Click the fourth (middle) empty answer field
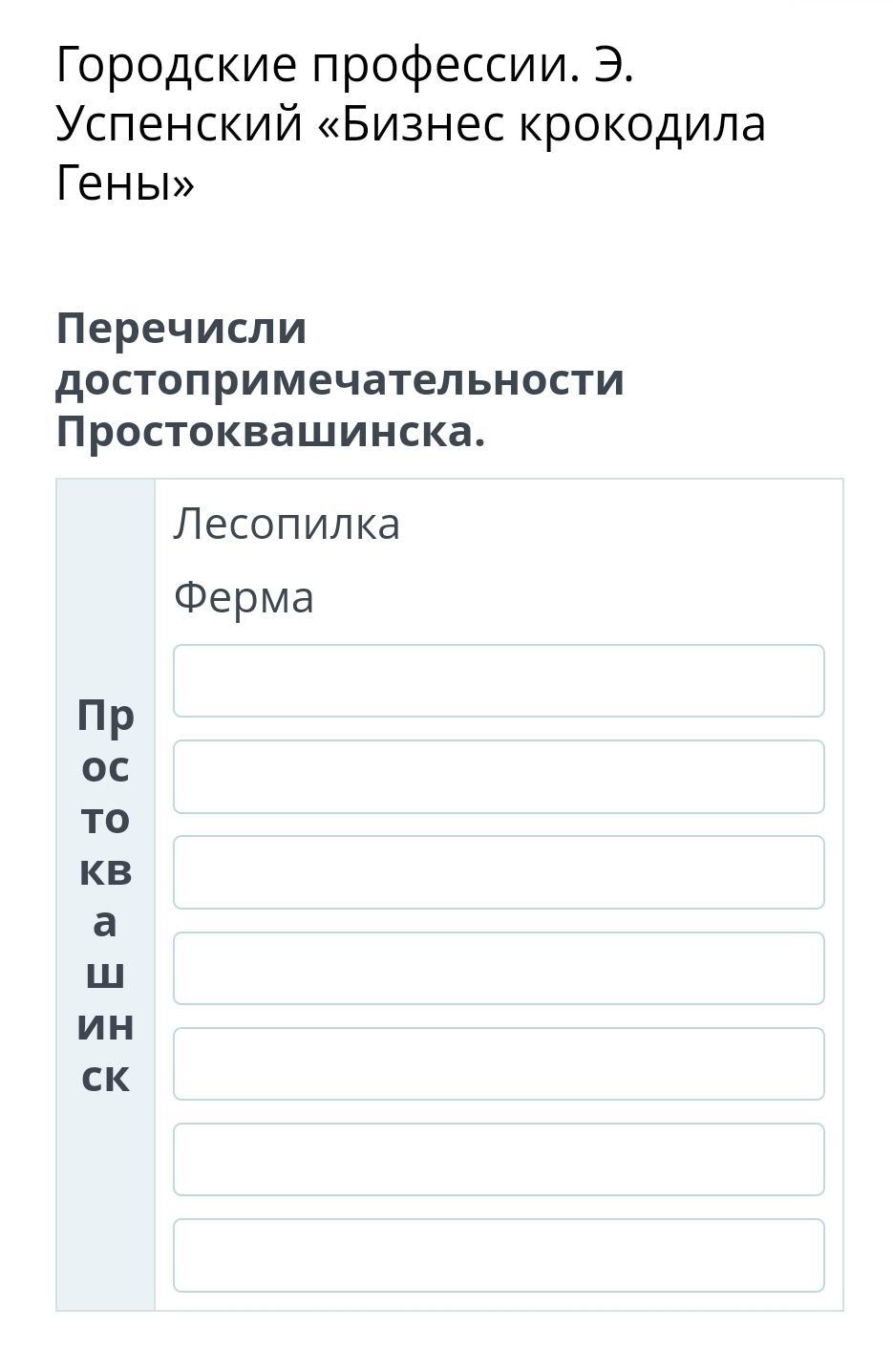Viewport: 893px width, 1372px height. 498,968
